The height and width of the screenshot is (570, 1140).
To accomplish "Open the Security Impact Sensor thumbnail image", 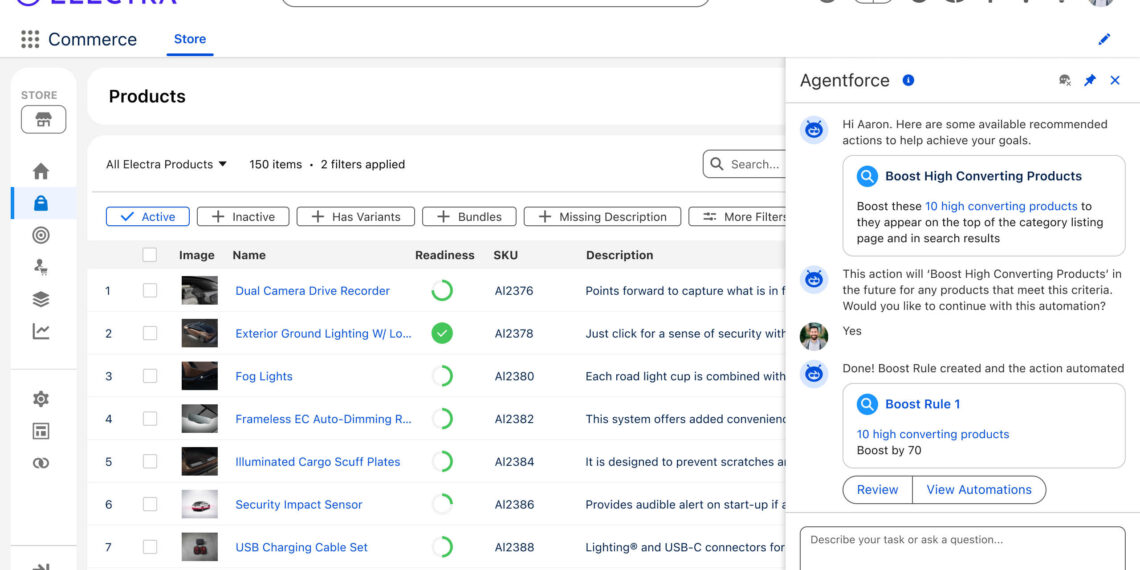I will click(x=199, y=505).
